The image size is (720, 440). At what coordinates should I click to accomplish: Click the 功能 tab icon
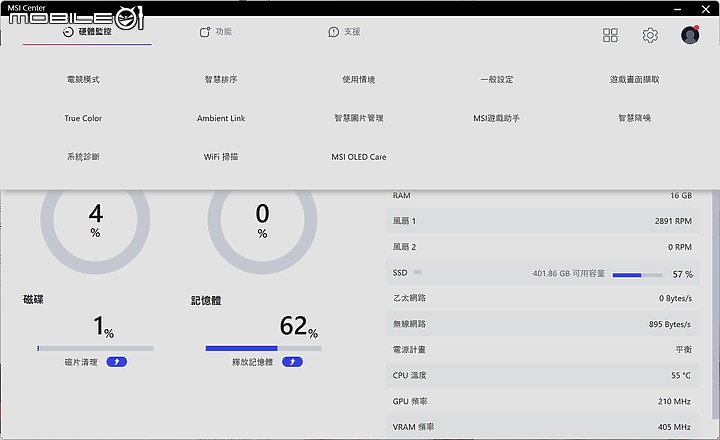pyautogui.click(x=205, y=32)
